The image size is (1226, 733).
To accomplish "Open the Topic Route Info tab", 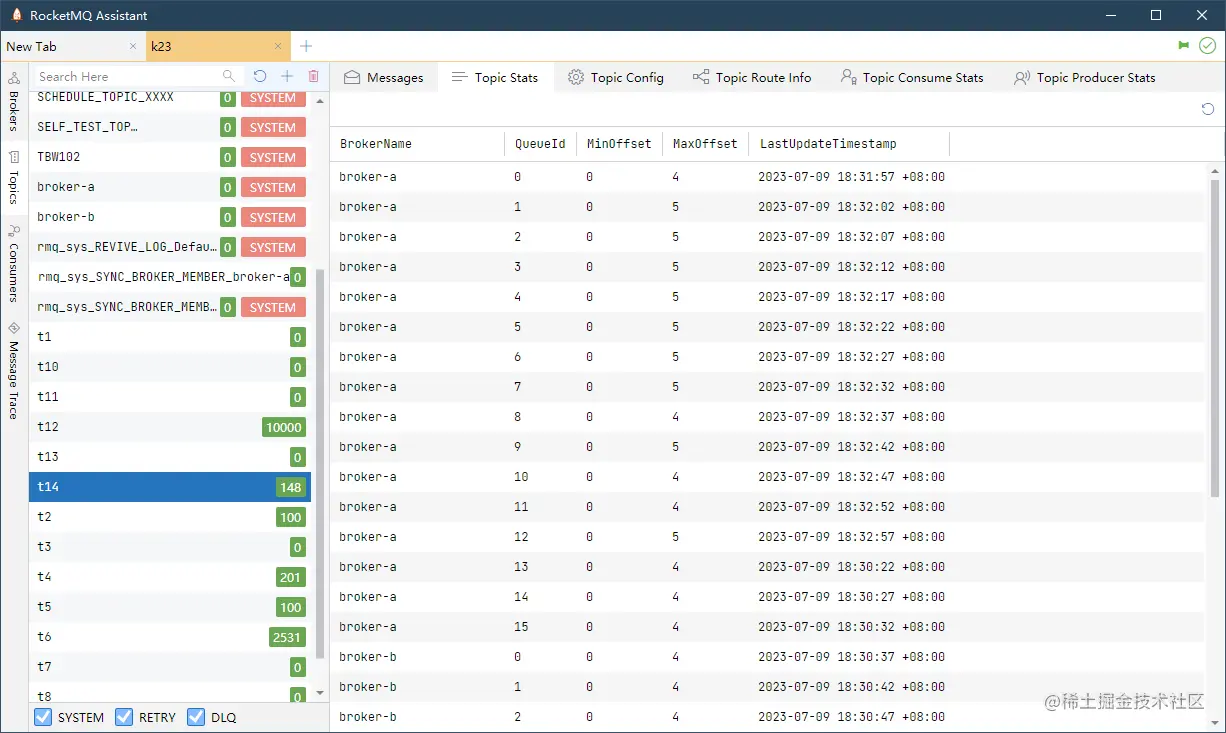I will click(x=752, y=77).
